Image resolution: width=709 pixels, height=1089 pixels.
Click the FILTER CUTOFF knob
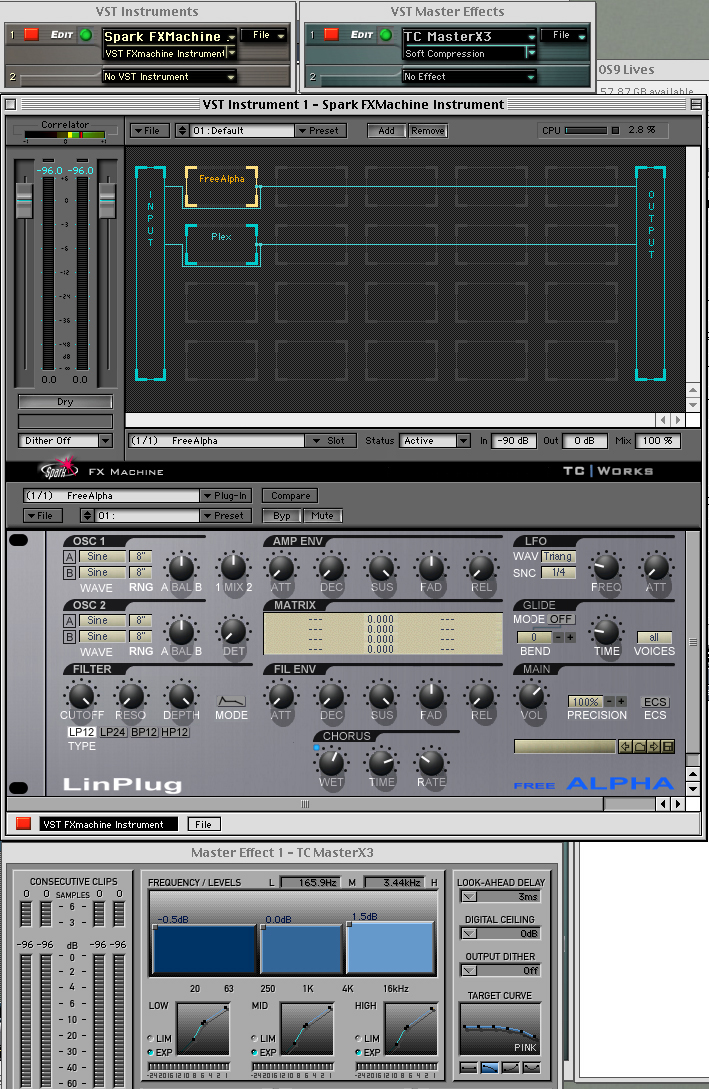coord(81,695)
